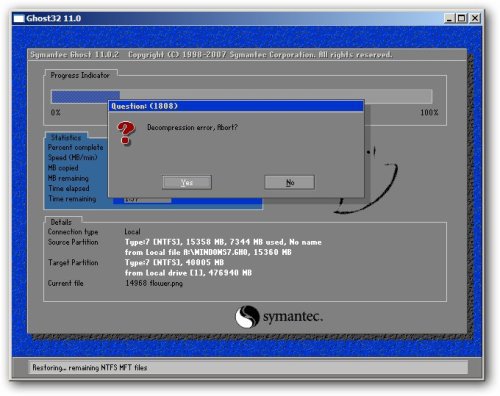Click the 'WINDOWS7.GHO' local file line
This screenshot has height=396, width=500.
pyautogui.click(x=208, y=252)
